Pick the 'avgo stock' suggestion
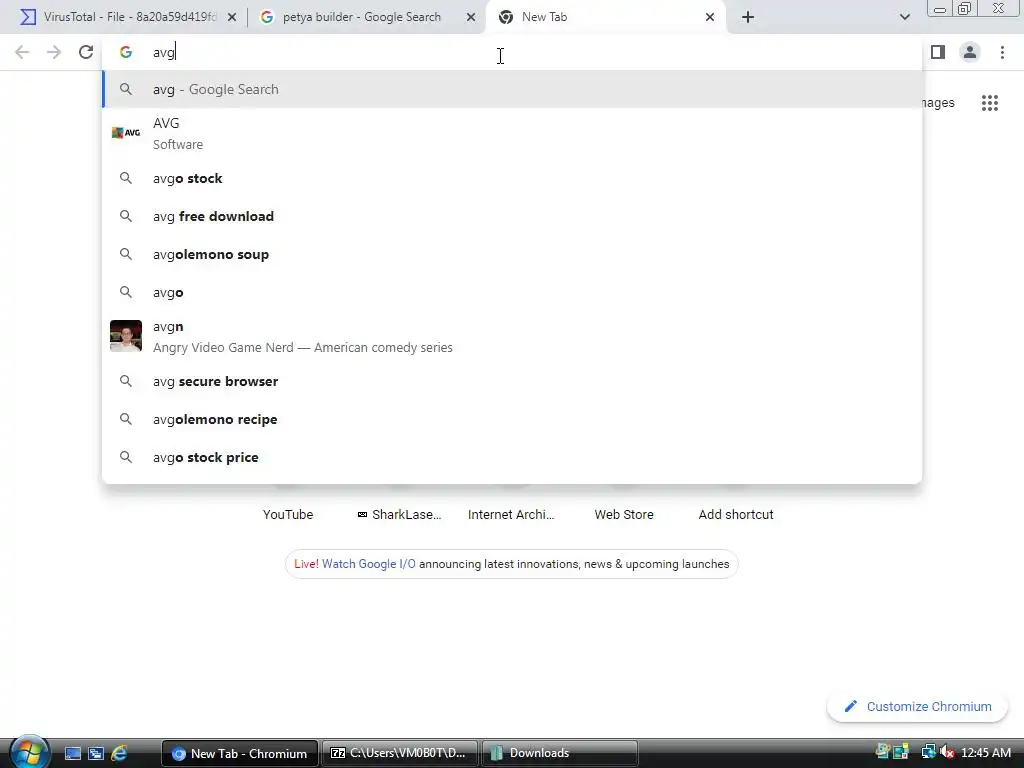 point(512,178)
